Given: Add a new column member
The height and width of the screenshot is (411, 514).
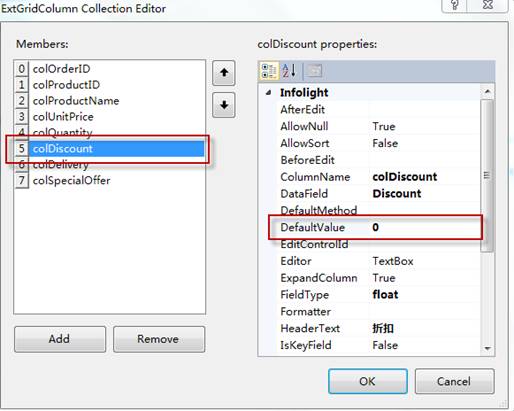Looking at the screenshot, I should pos(60,339).
